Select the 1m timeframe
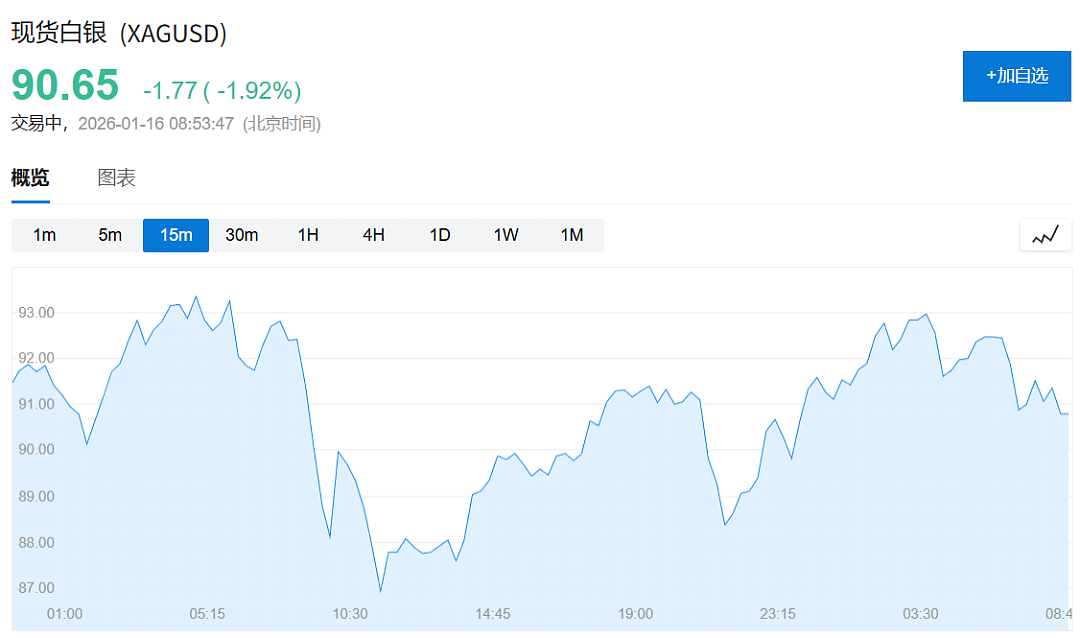The height and width of the screenshot is (638, 1080). point(44,235)
